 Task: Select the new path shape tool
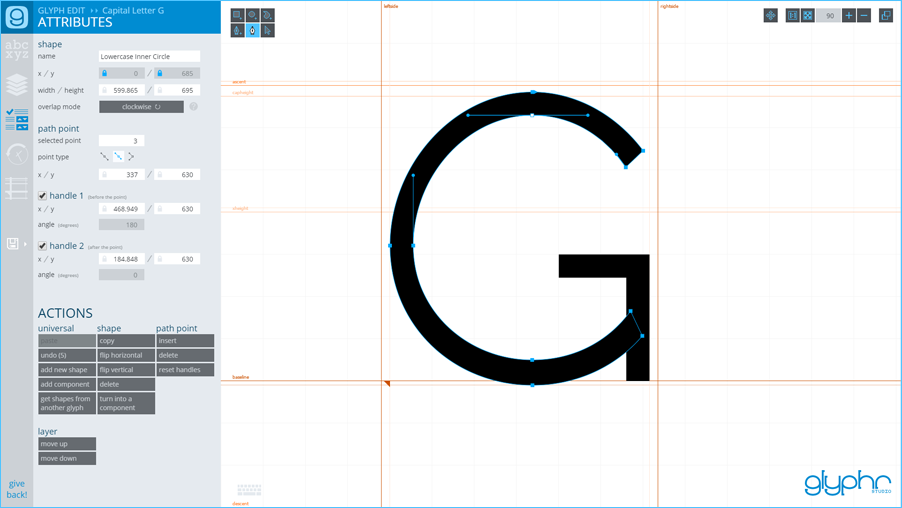pos(267,15)
